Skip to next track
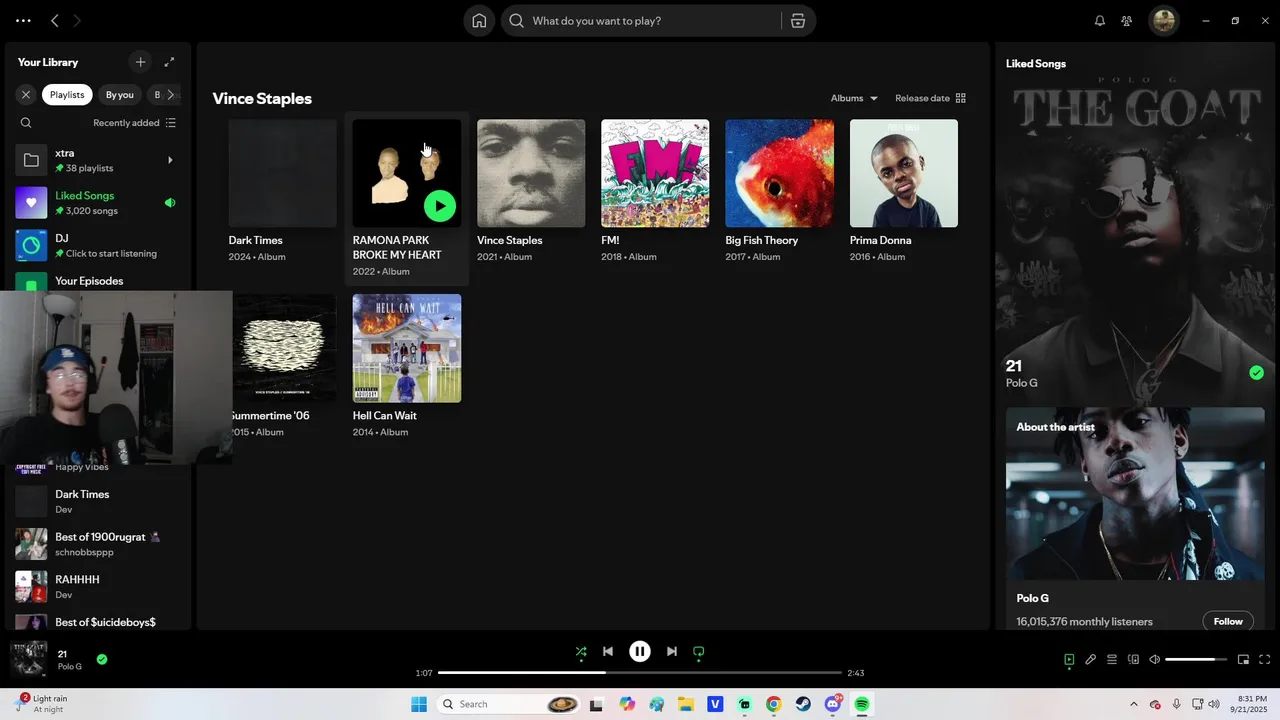1280x720 pixels. (672, 652)
